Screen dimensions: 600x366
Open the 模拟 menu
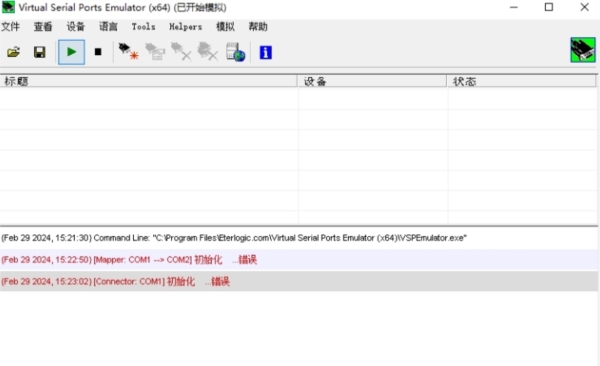(225, 27)
